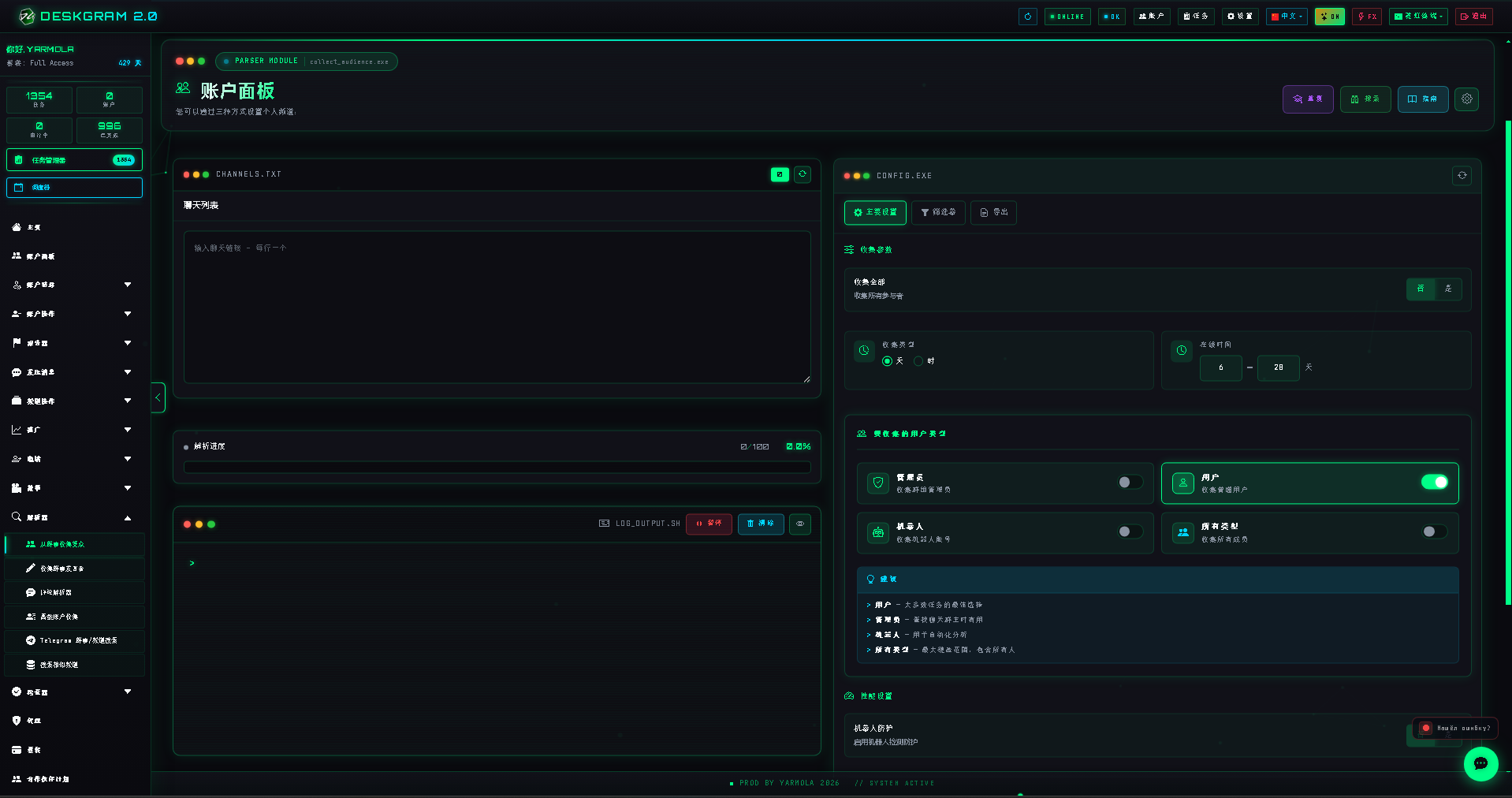Click the refresh icon in top bar

(x=1027, y=17)
